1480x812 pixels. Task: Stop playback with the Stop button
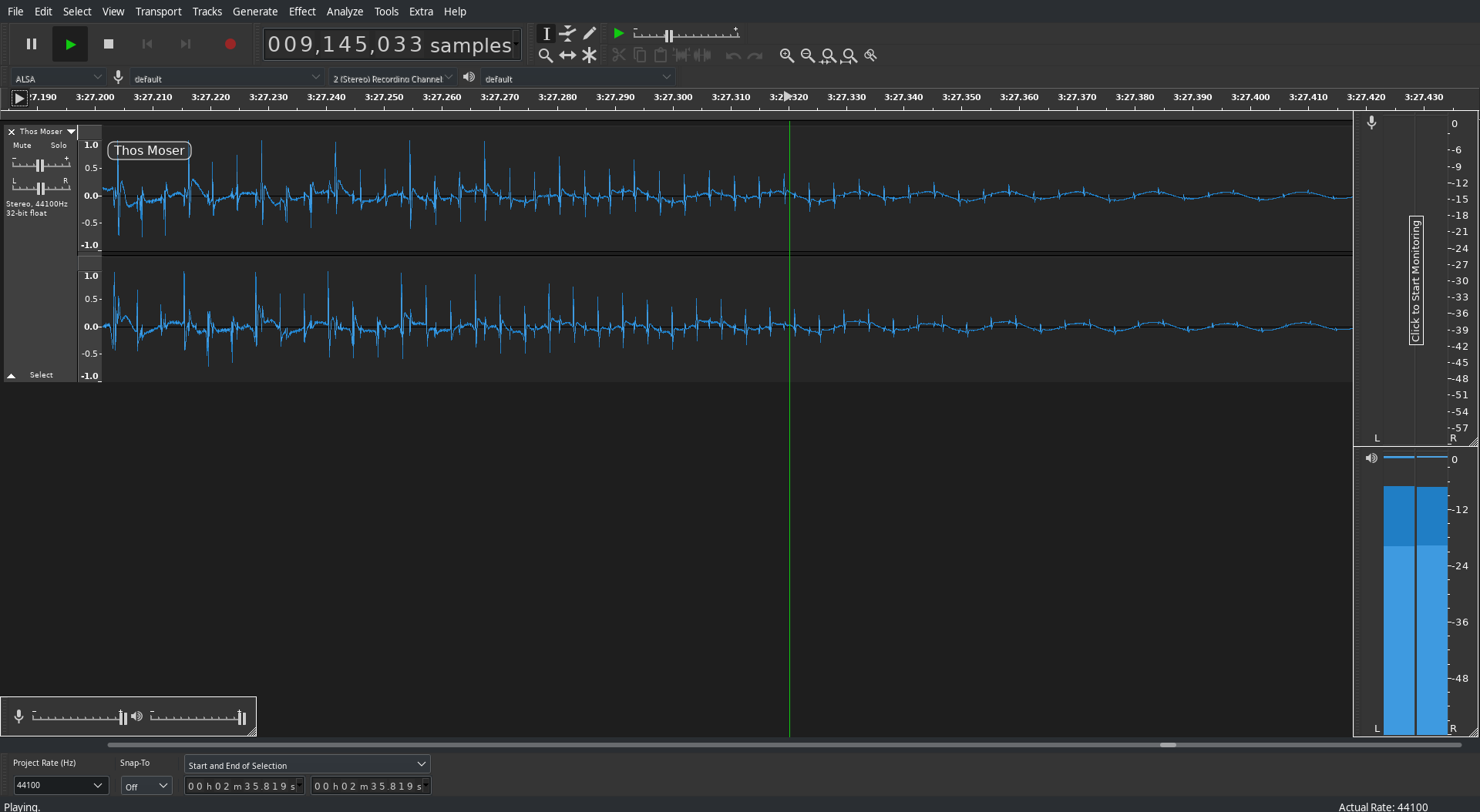tap(109, 44)
